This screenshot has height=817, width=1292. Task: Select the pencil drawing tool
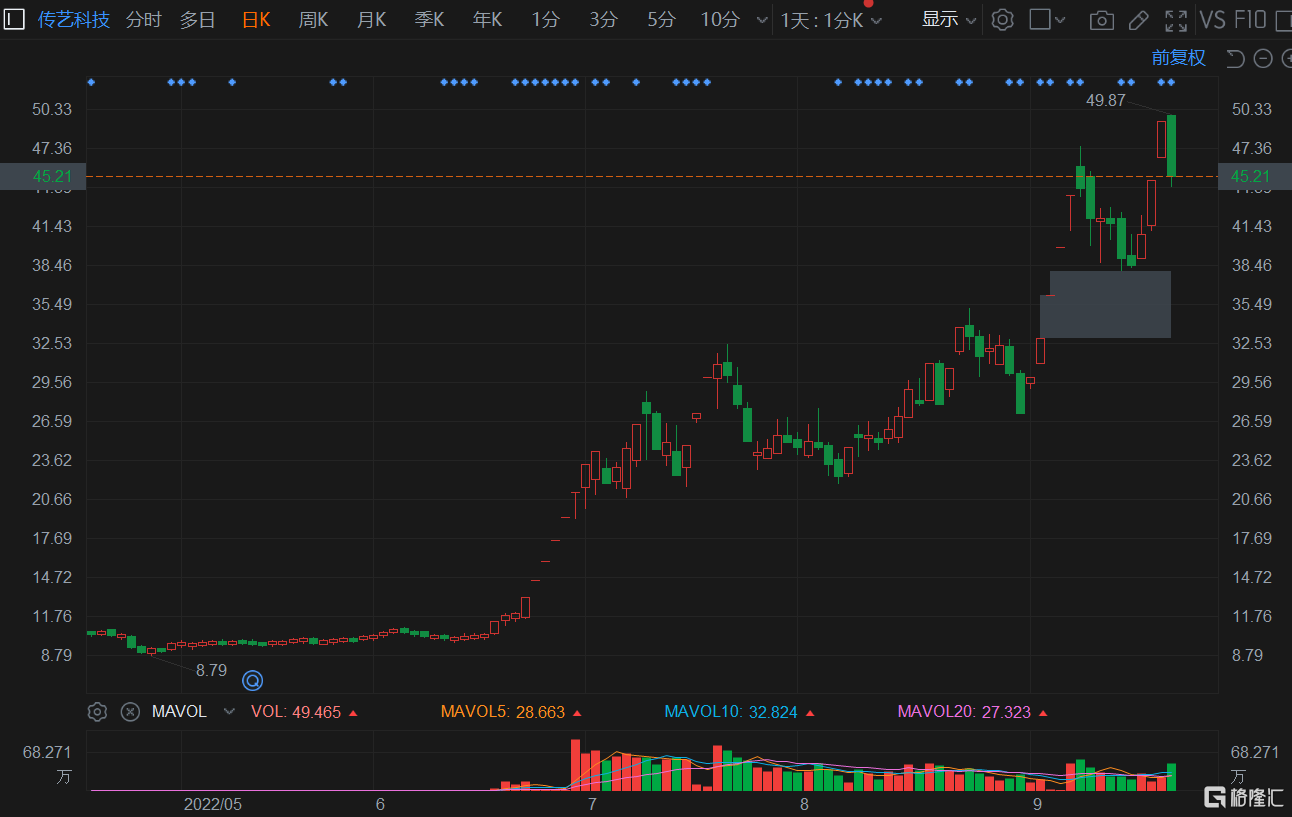(x=1139, y=20)
